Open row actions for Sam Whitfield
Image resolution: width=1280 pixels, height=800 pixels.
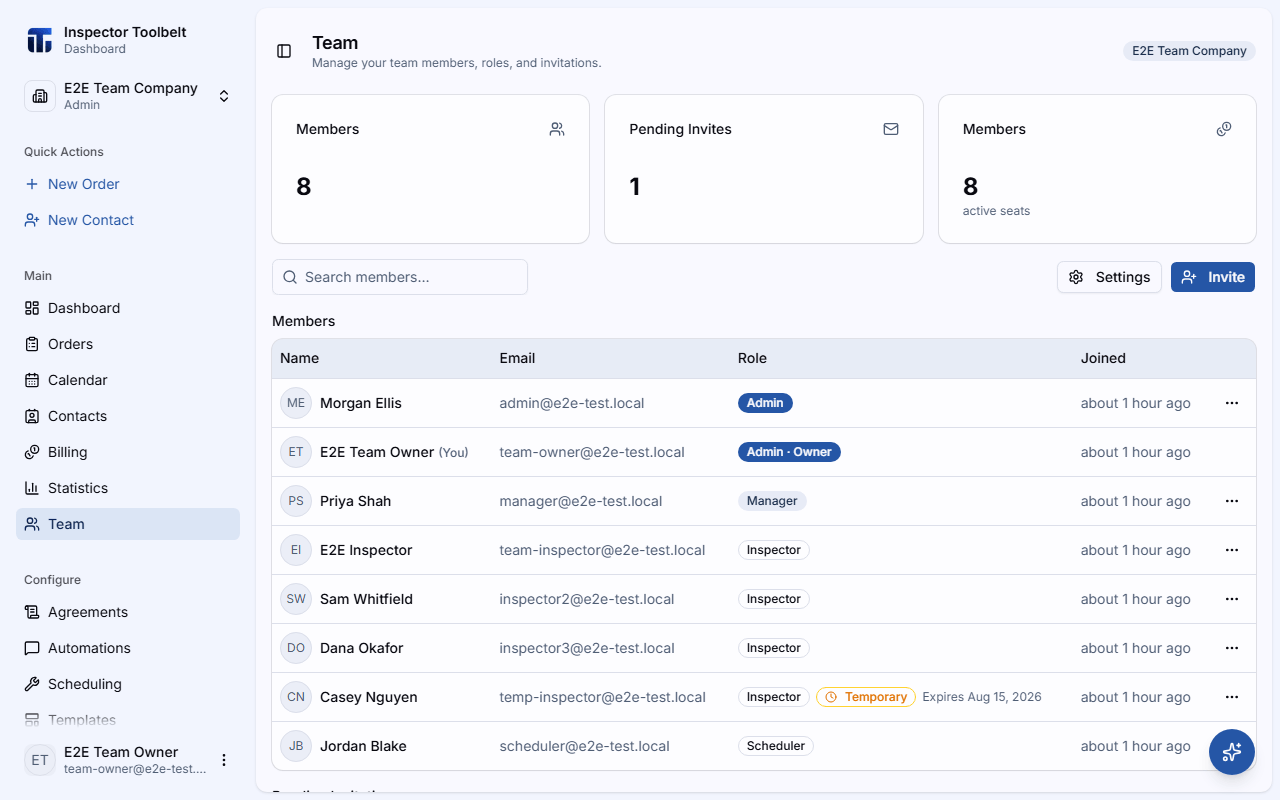(x=1232, y=599)
